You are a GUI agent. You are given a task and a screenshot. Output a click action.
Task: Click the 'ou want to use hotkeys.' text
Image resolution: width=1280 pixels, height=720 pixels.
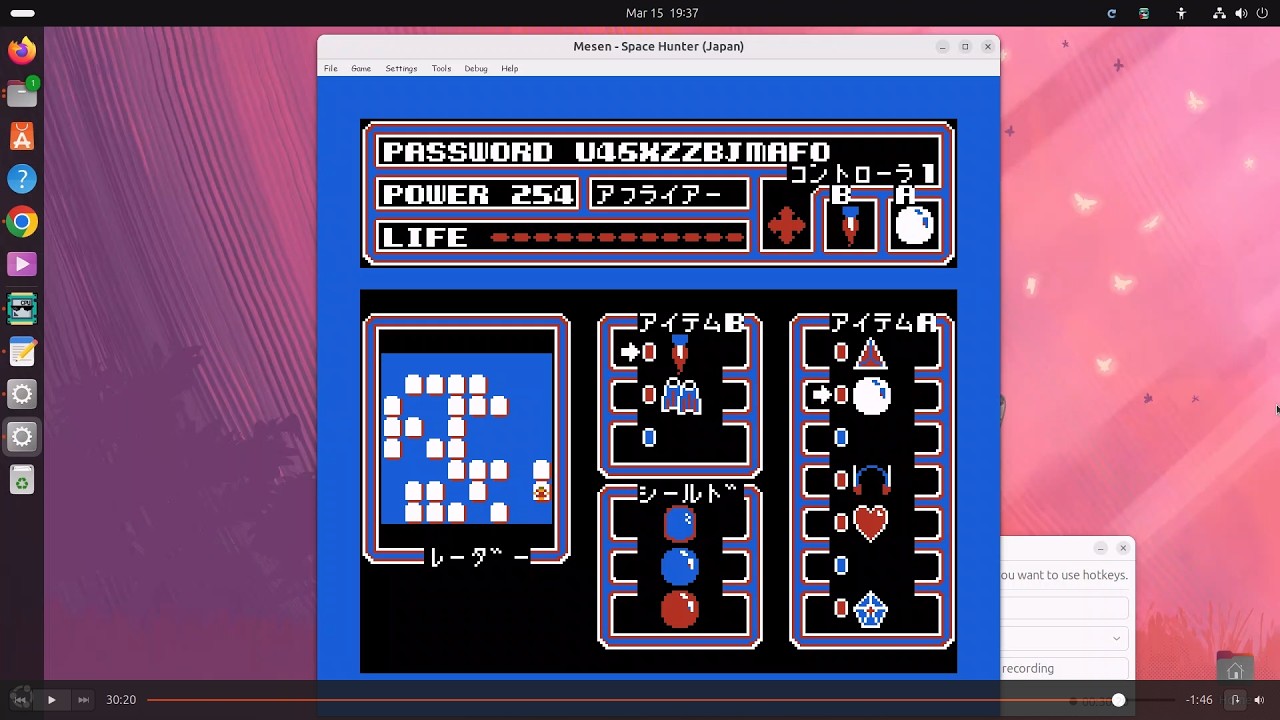pos(1064,575)
